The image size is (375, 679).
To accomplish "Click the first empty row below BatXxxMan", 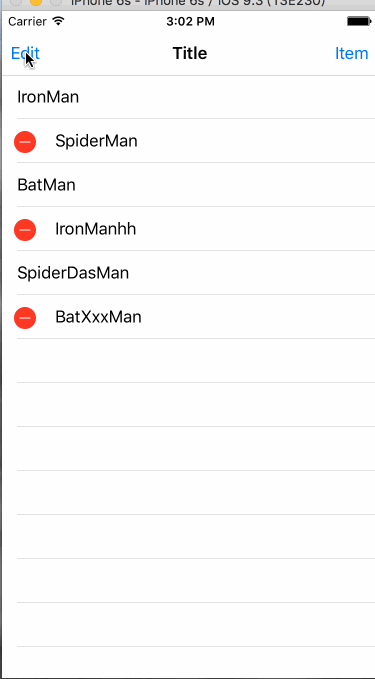I will [x=188, y=361].
